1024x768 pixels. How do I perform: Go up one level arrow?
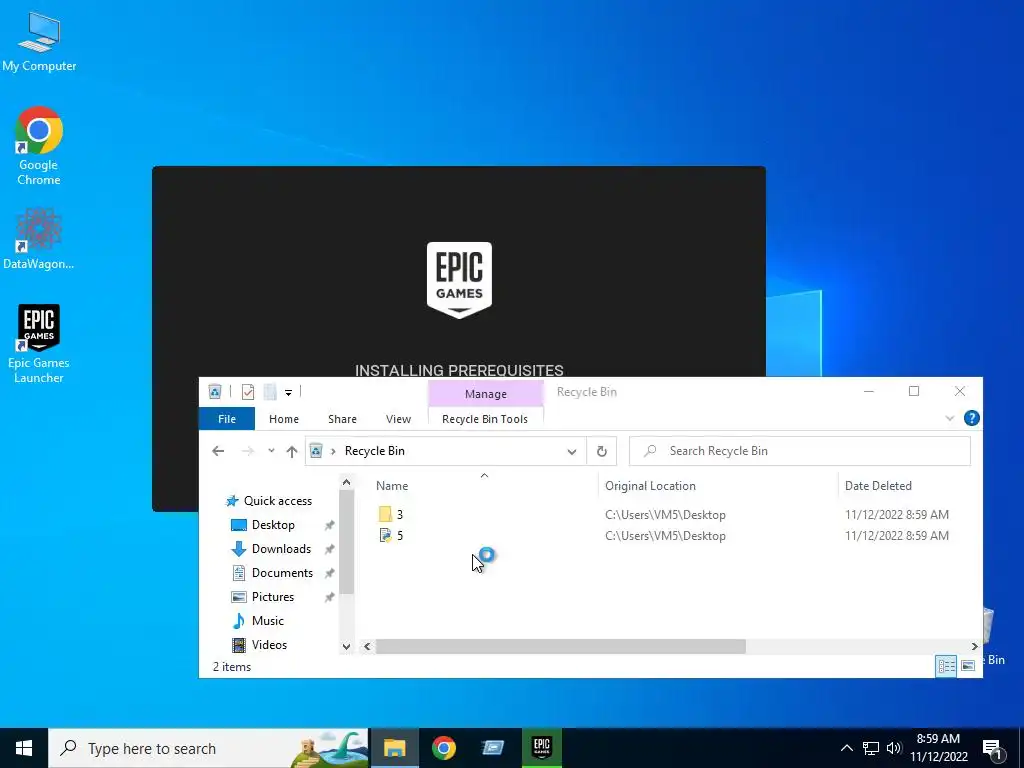tap(292, 451)
